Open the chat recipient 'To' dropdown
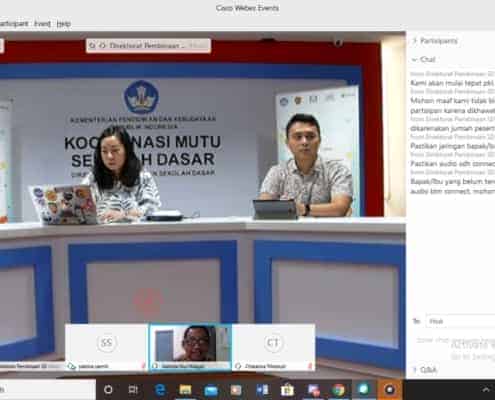The image size is (495, 400). pyautogui.click(x=460, y=321)
